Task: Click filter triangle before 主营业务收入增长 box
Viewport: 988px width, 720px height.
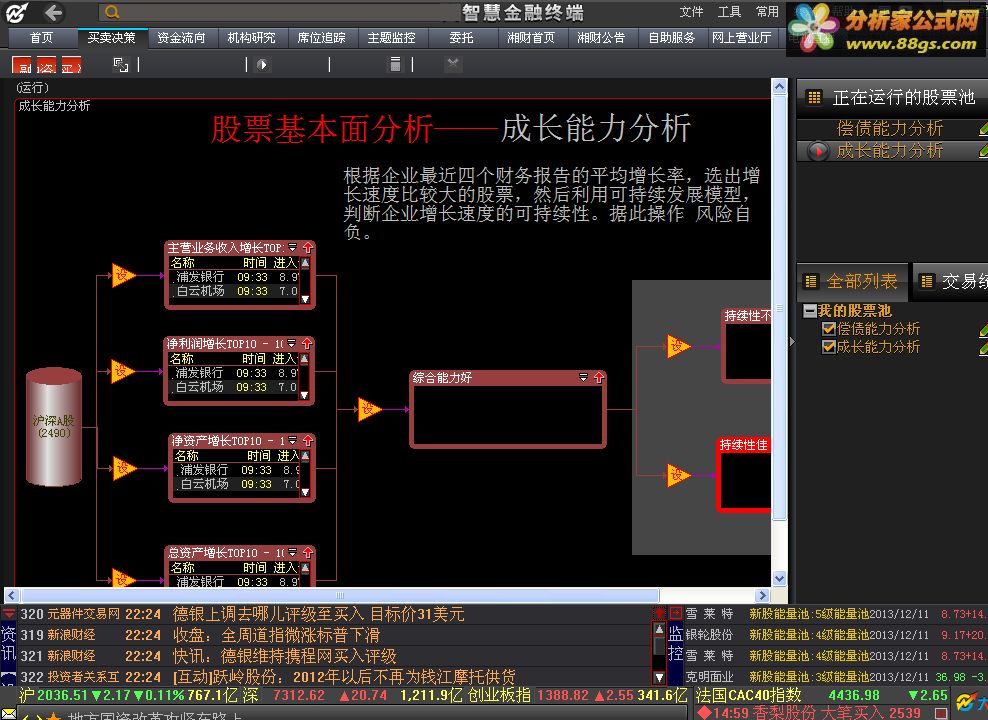Action: click(124, 275)
